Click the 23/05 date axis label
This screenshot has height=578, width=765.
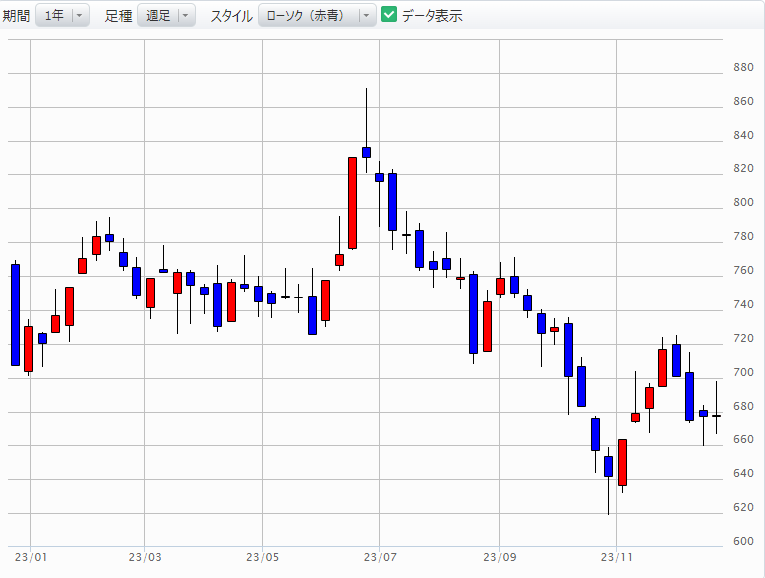[262, 557]
